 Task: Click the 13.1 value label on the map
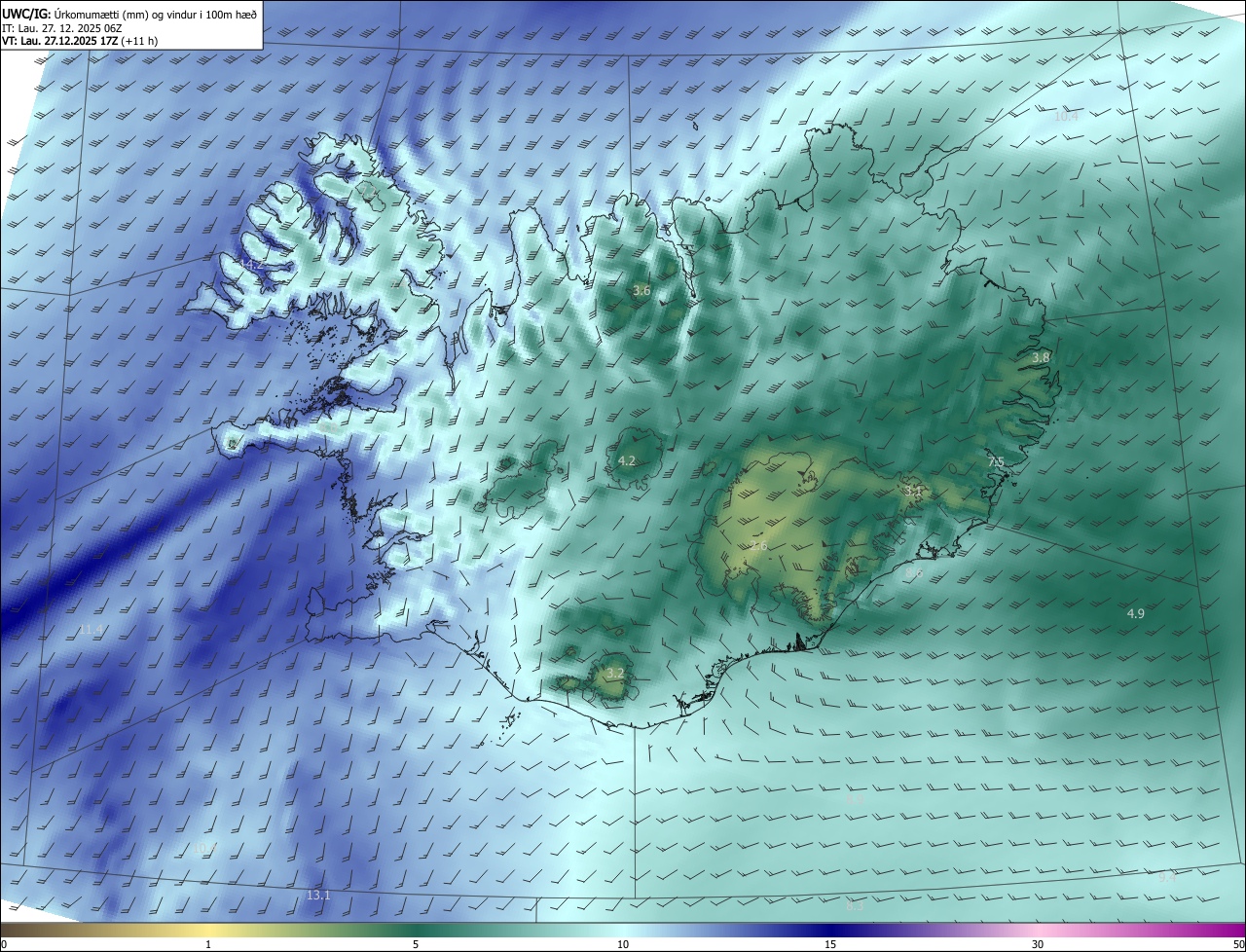pos(318,896)
